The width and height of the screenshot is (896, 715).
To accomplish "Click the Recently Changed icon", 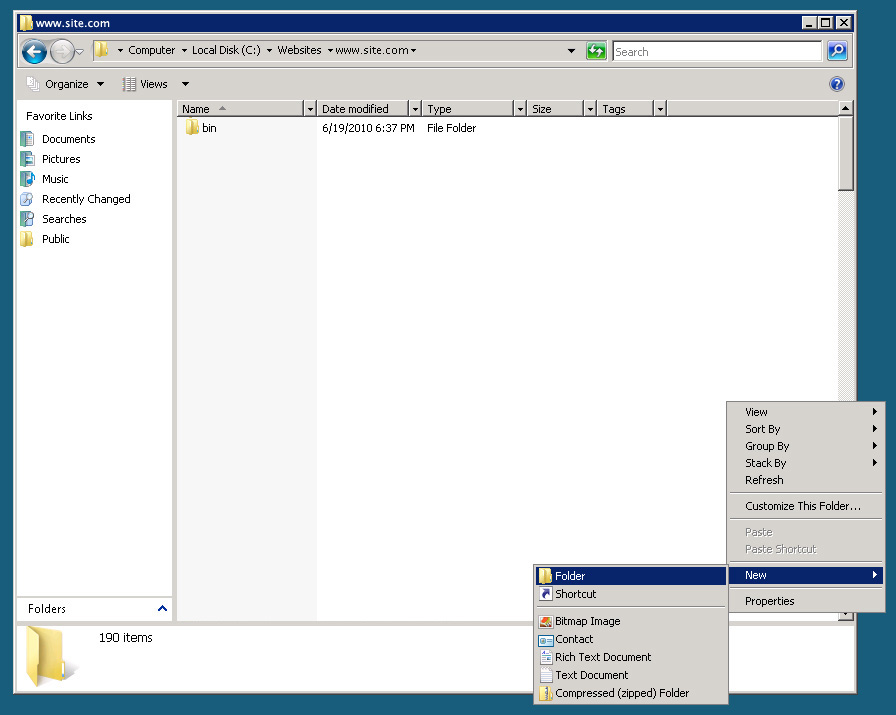I will [27, 199].
